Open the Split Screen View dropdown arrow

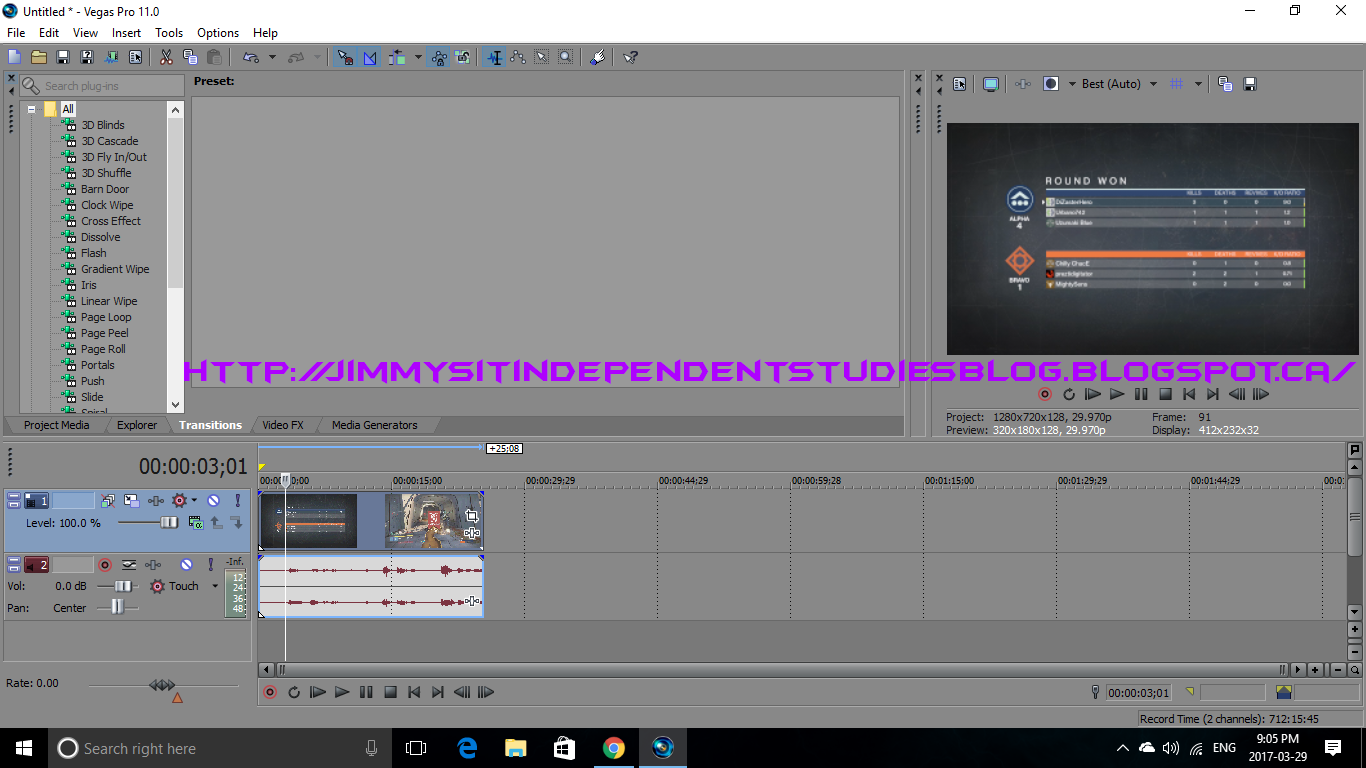[1072, 84]
